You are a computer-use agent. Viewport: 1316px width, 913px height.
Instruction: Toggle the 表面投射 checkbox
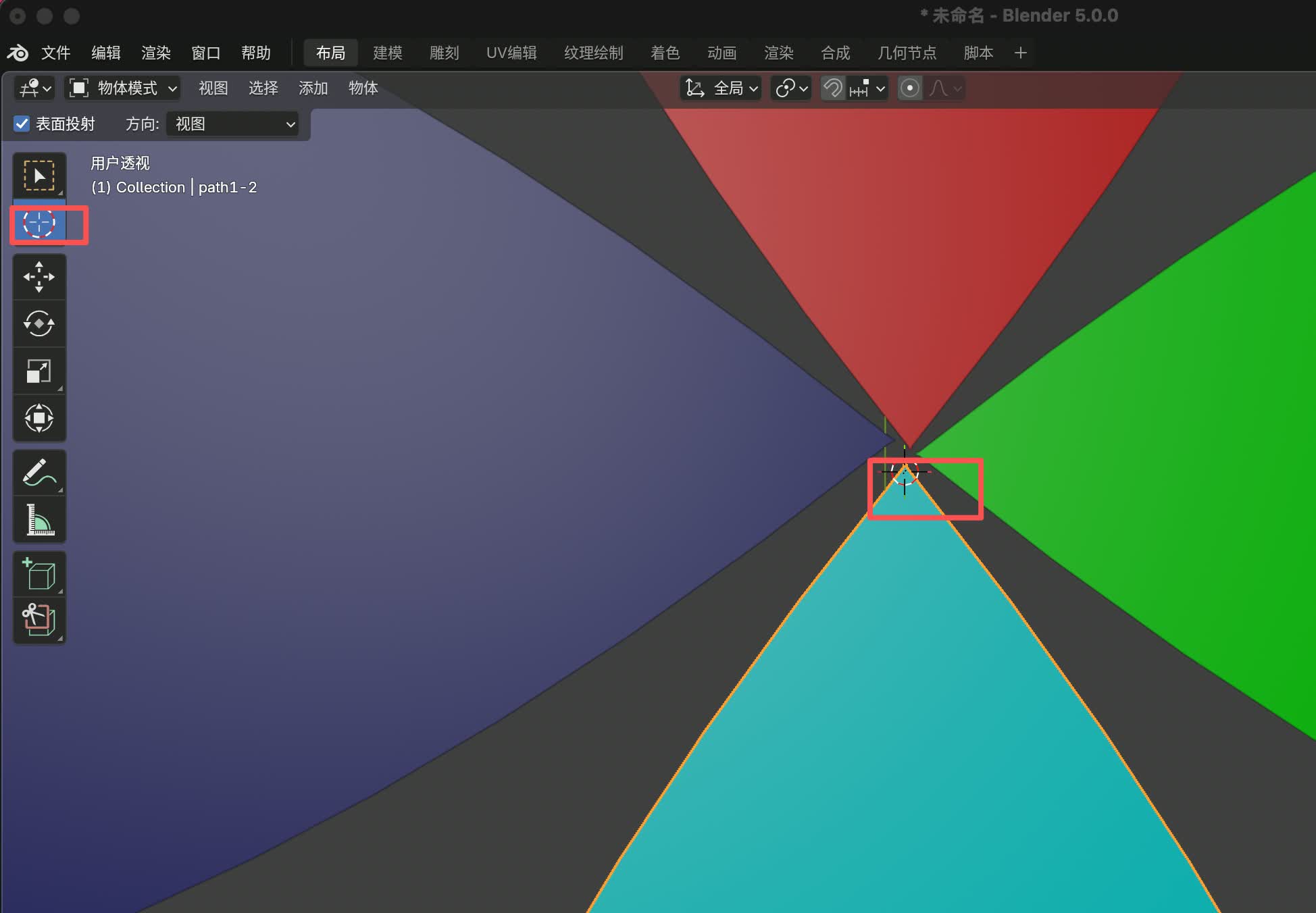(22, 124)
